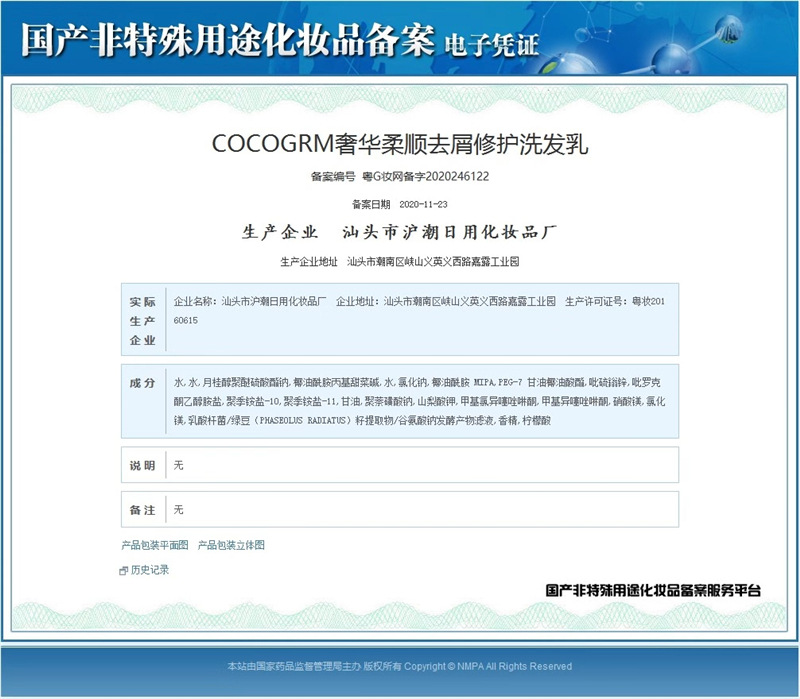The image size is (800, 699).
Task: Open 产品包装立体图 packaging 3D view
Action: [233, 545]
